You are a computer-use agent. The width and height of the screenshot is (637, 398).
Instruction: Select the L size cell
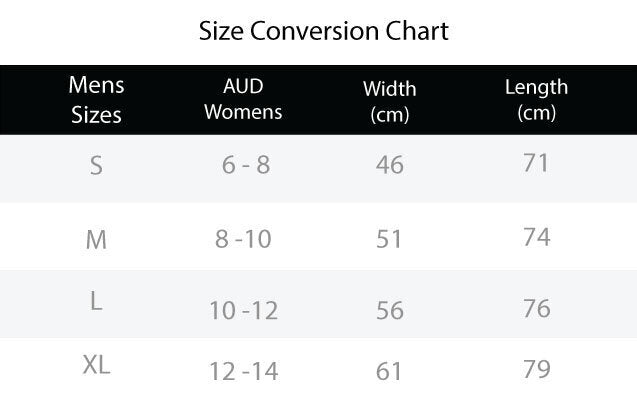click(x=96, y=301)
